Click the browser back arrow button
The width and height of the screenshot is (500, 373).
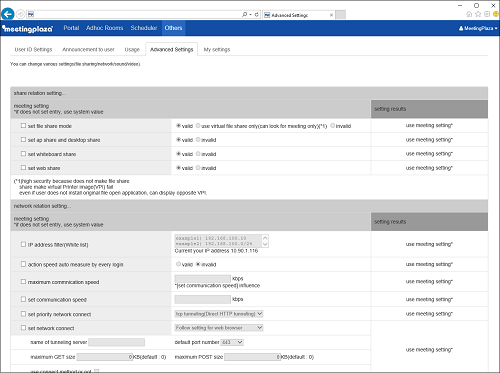click(x=7, y=14)
